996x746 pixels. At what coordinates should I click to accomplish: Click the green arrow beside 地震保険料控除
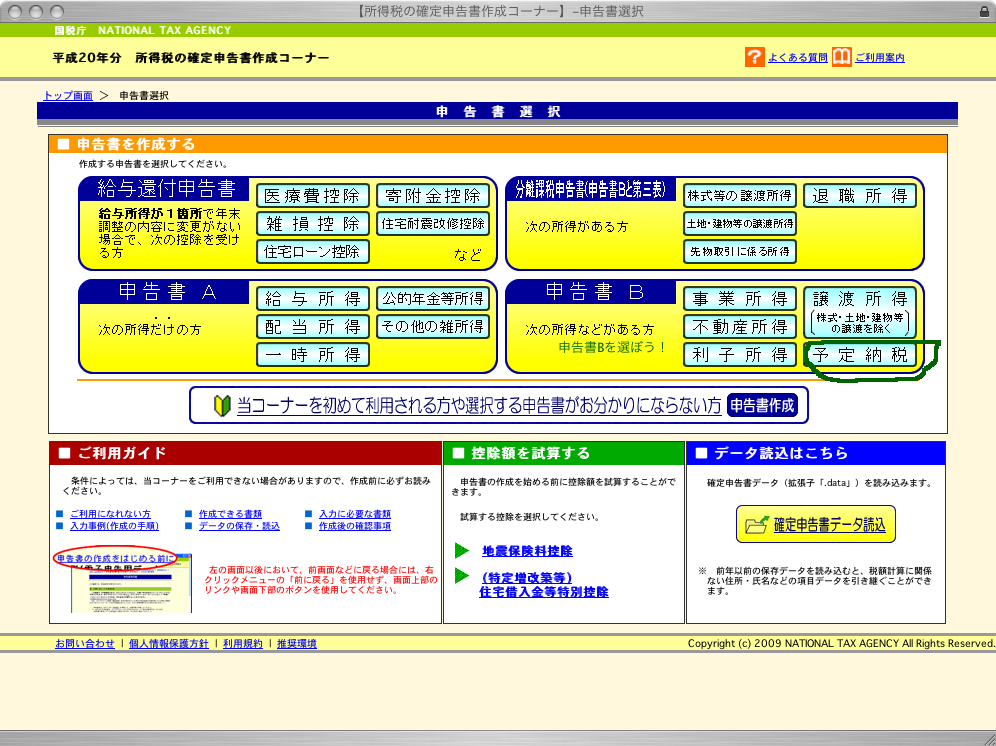click(x=461, y=551)
